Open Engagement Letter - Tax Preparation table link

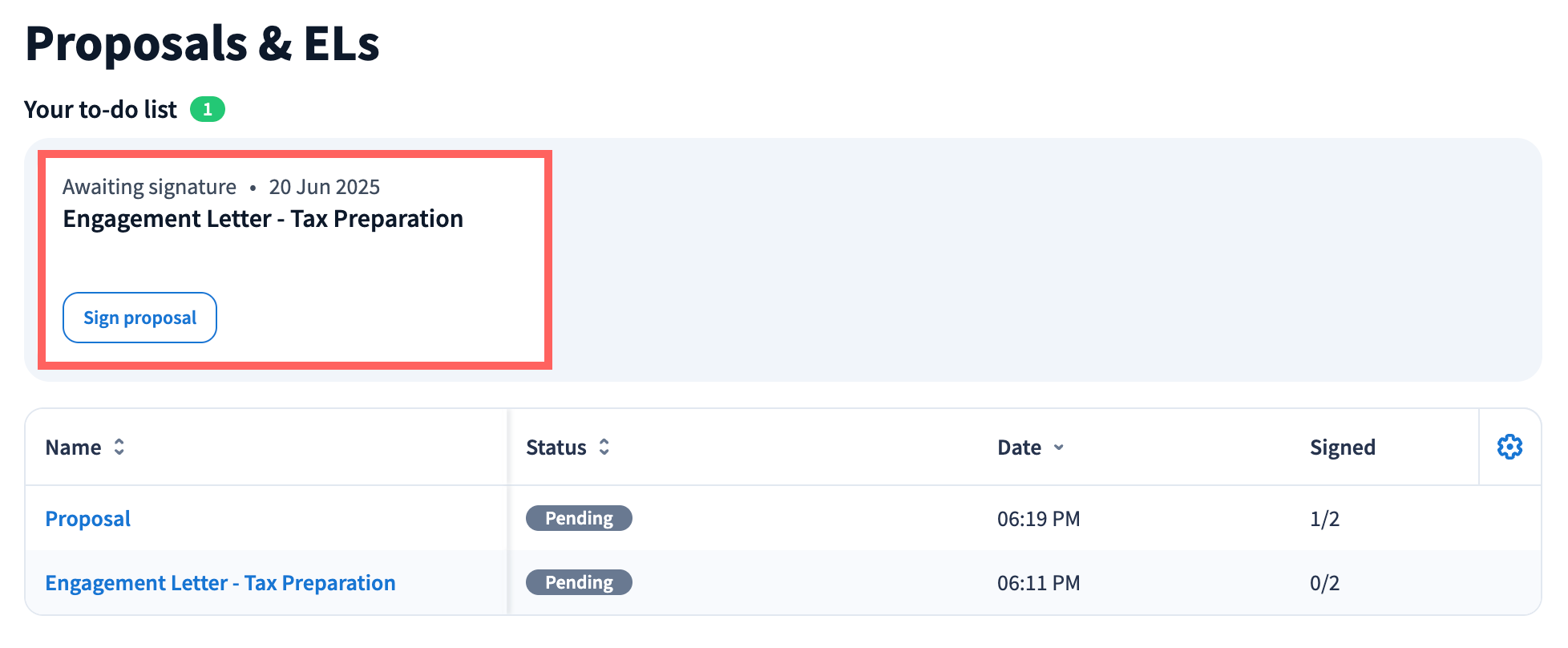pyautogui.click(x=220, y=583)
